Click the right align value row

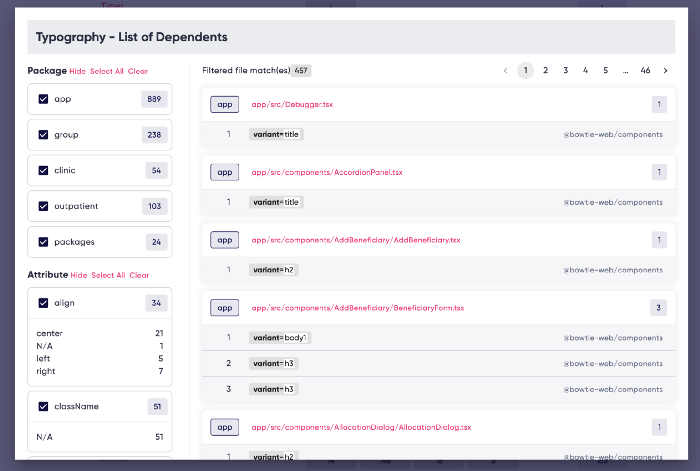(100, 371)
